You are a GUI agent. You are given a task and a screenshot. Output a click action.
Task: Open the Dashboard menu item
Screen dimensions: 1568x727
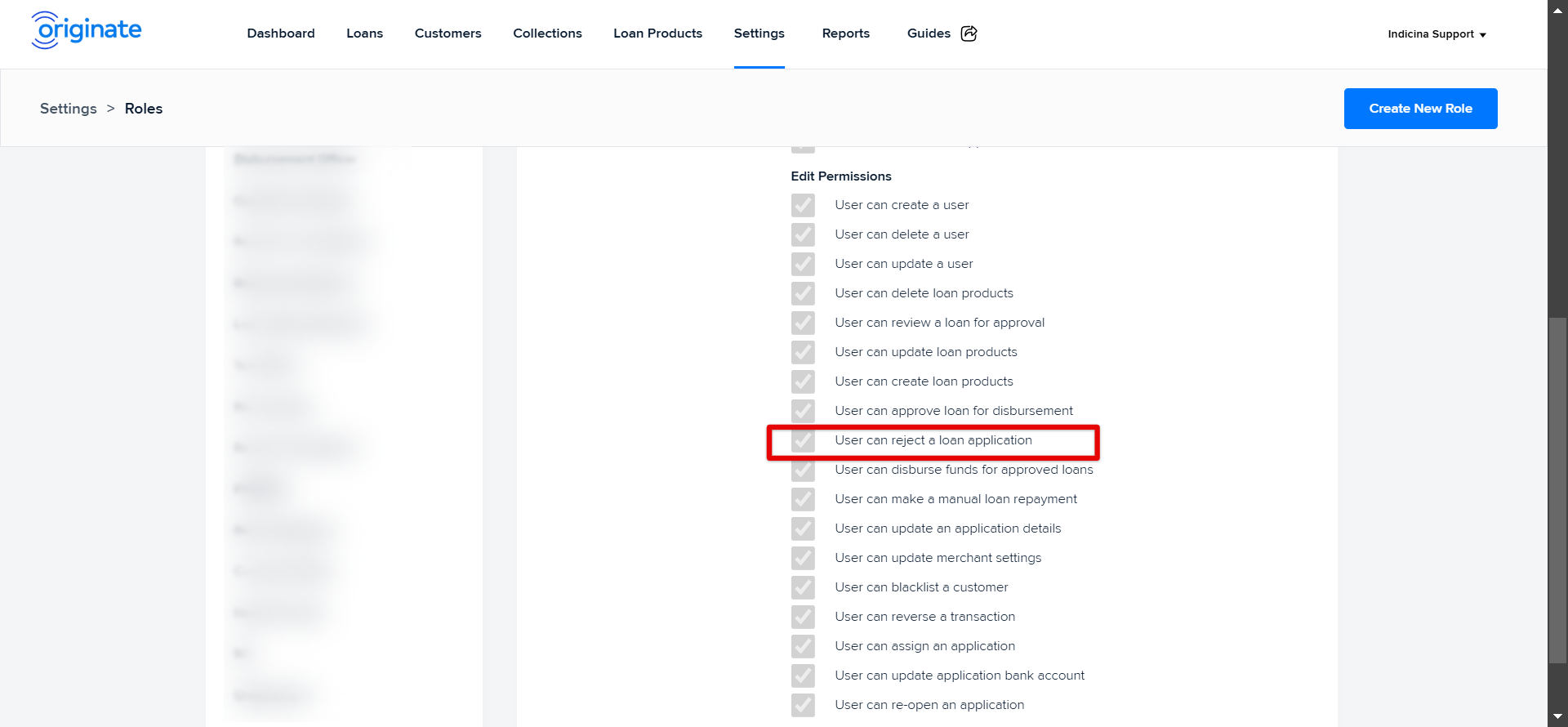click(x=281, y=33)
